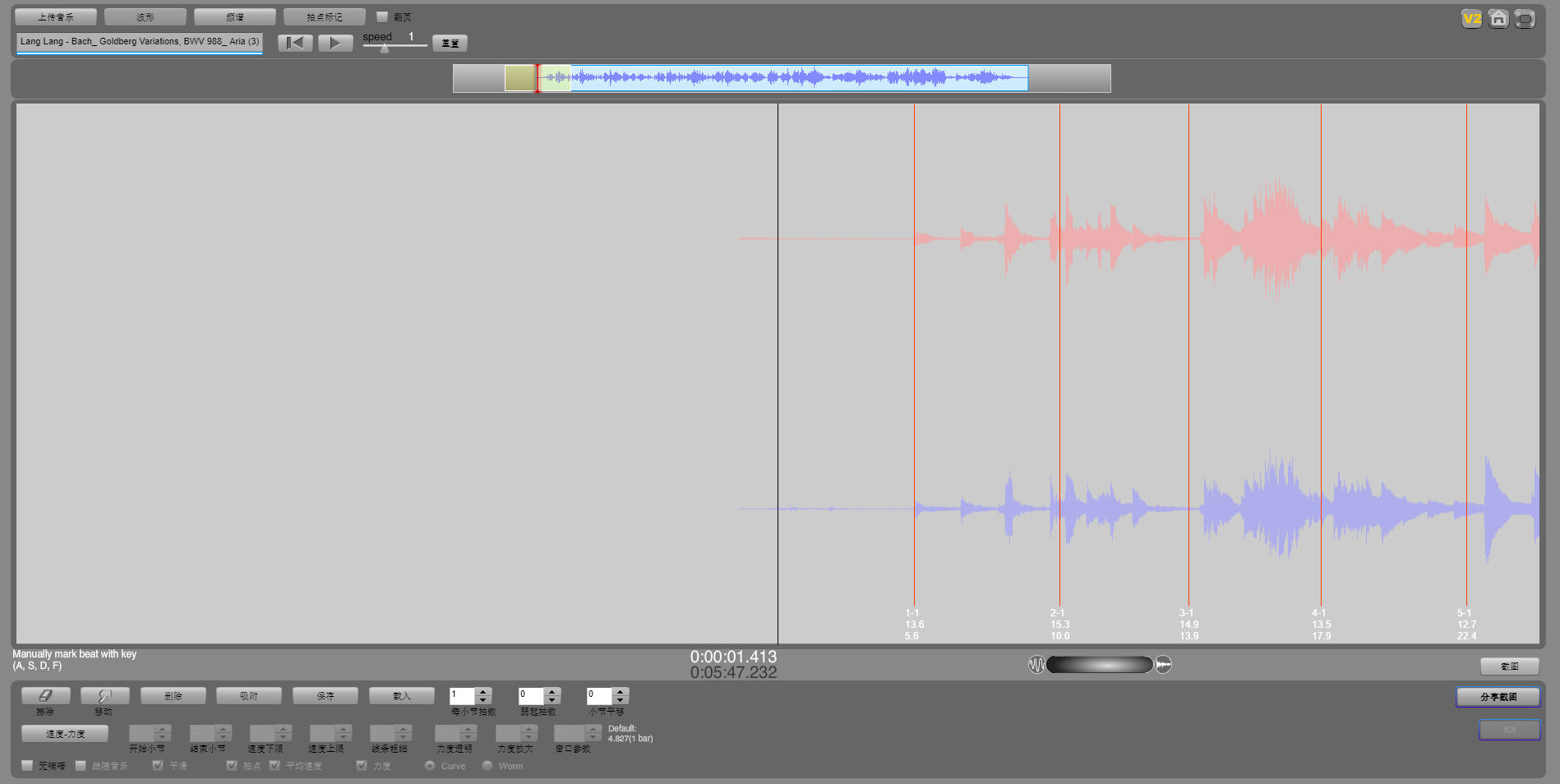Click the waveform zoom-in icon
This screenshot has height=784, width=1560.
click(x=1163, y=665)
